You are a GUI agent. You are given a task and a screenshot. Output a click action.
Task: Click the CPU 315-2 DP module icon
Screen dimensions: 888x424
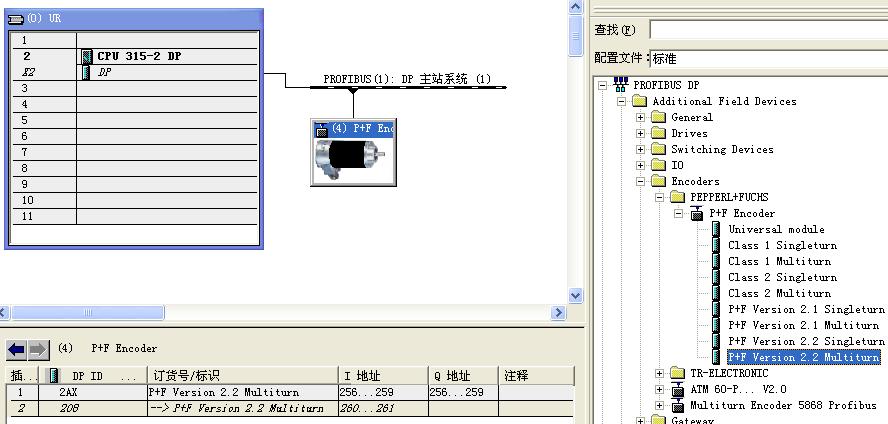point(87,56)
